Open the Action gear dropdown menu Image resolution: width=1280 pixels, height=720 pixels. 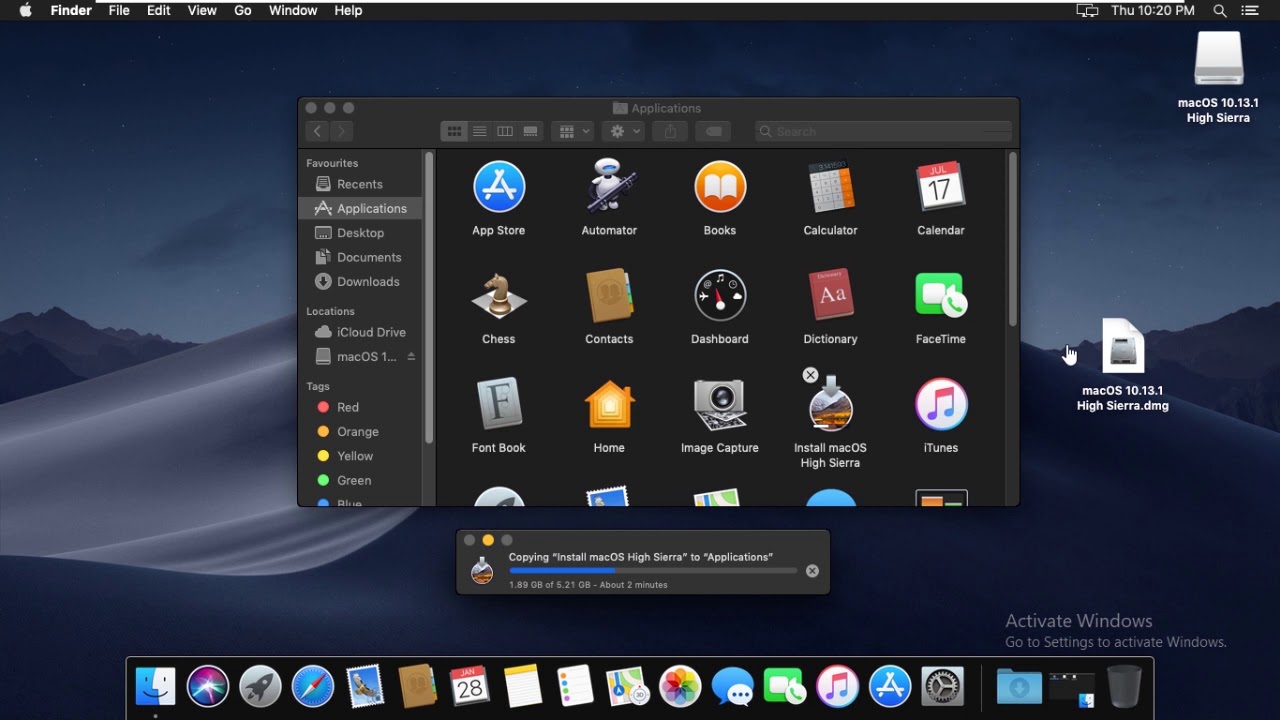coord(625,131)
